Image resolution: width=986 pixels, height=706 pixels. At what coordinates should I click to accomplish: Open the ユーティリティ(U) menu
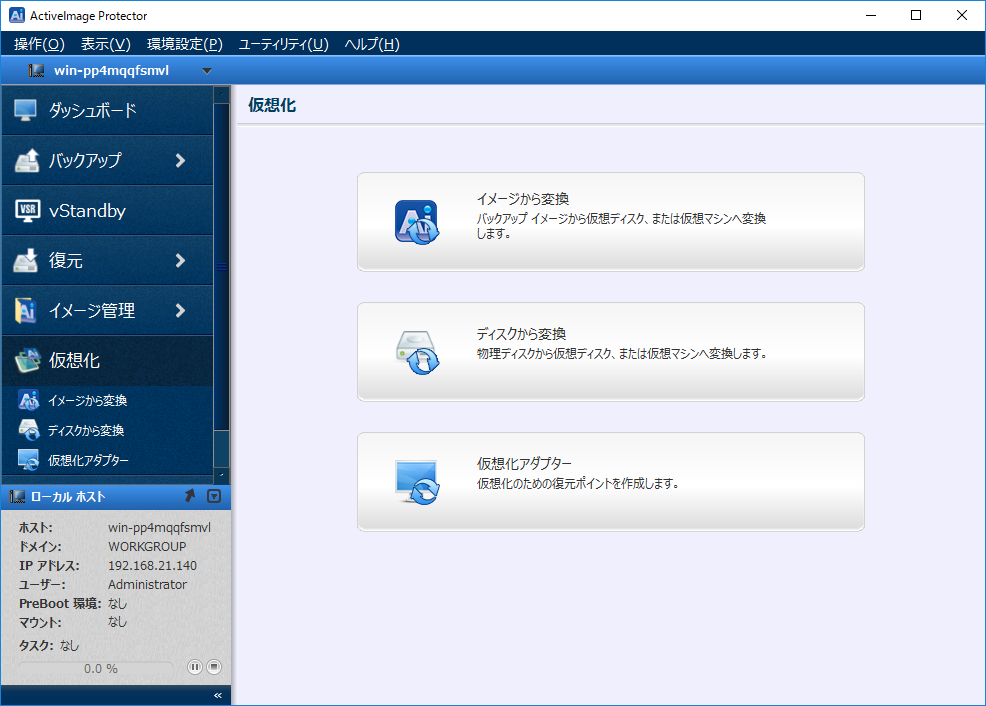[x=283, y=44]
